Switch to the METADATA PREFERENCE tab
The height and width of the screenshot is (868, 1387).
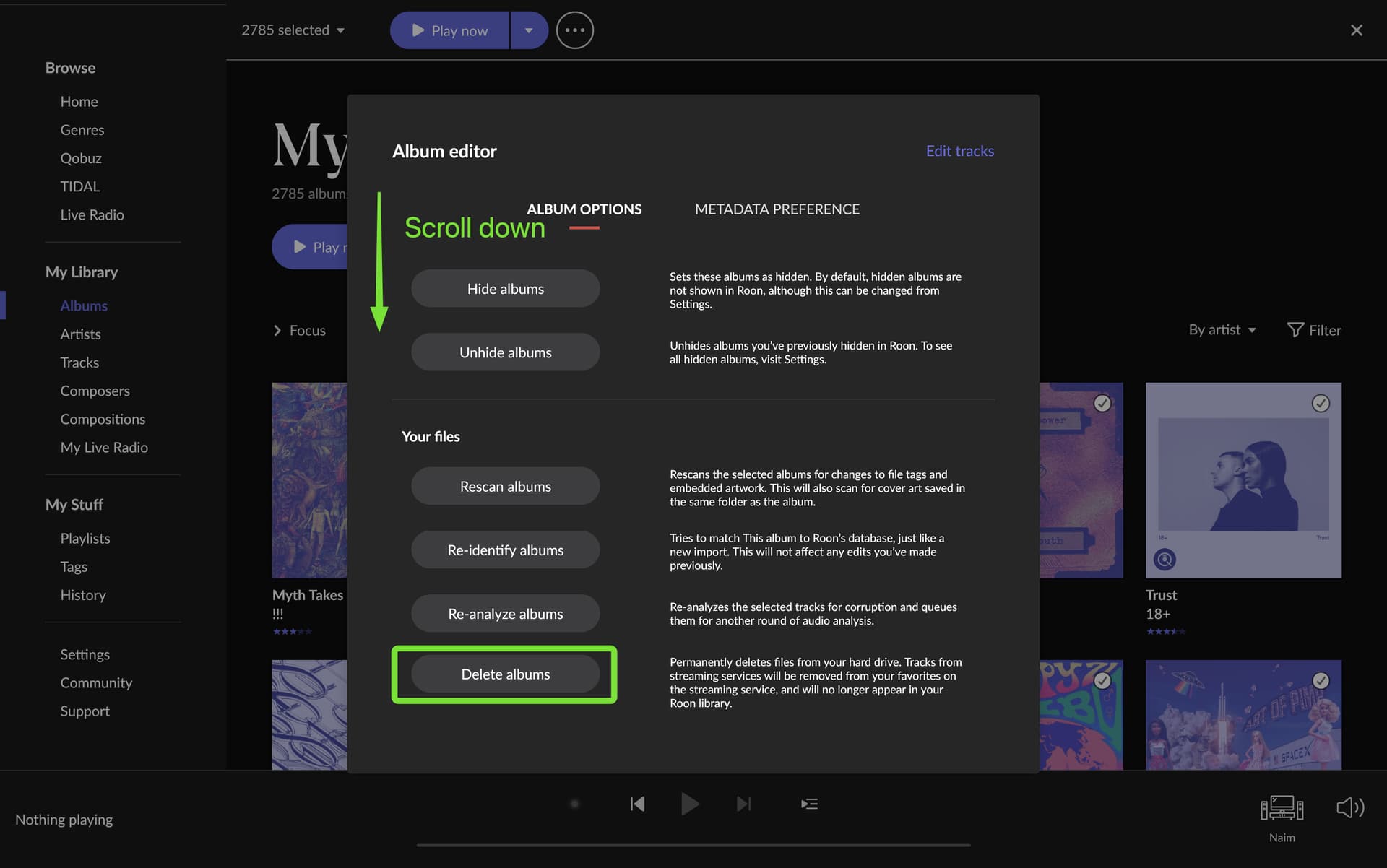click(x=777, y=209)
